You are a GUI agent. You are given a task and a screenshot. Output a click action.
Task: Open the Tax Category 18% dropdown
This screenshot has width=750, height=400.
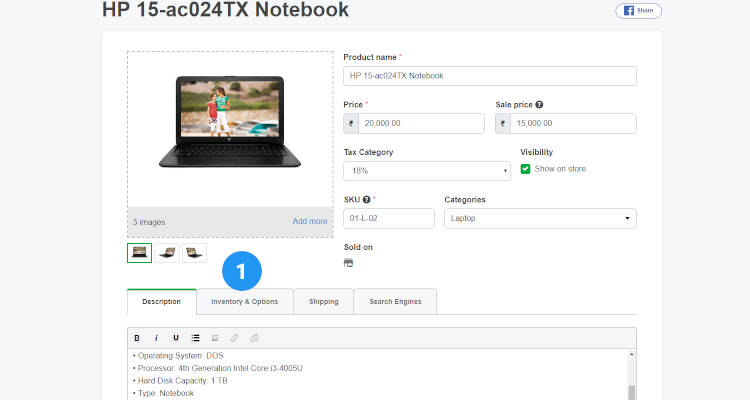click(427, 171)
